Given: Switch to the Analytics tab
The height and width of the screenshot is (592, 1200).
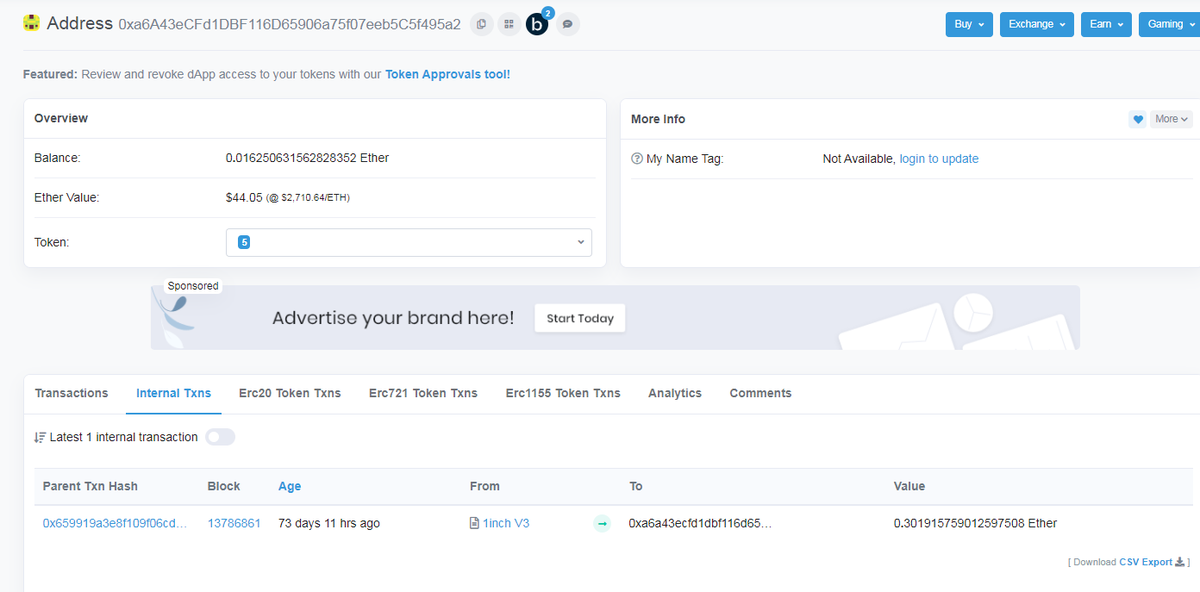Looking at the screenshot, I should [675, 393].
